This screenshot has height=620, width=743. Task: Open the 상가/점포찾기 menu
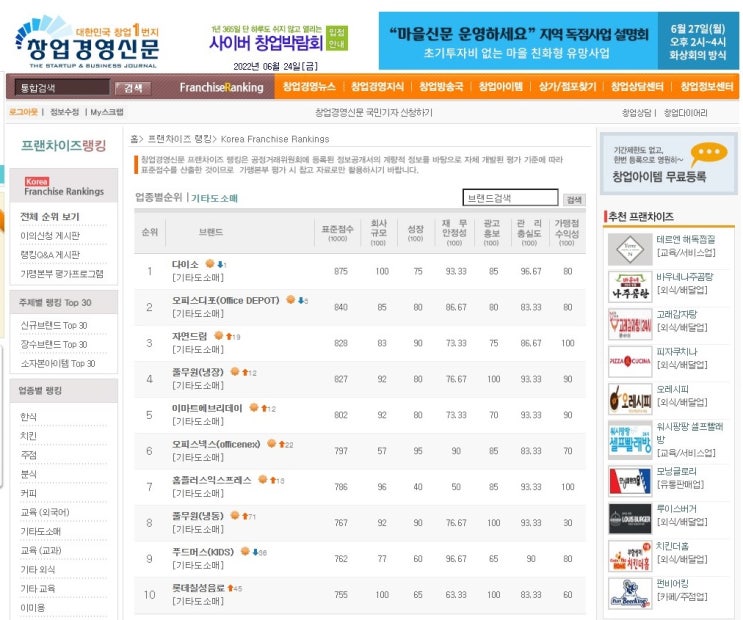567,87
